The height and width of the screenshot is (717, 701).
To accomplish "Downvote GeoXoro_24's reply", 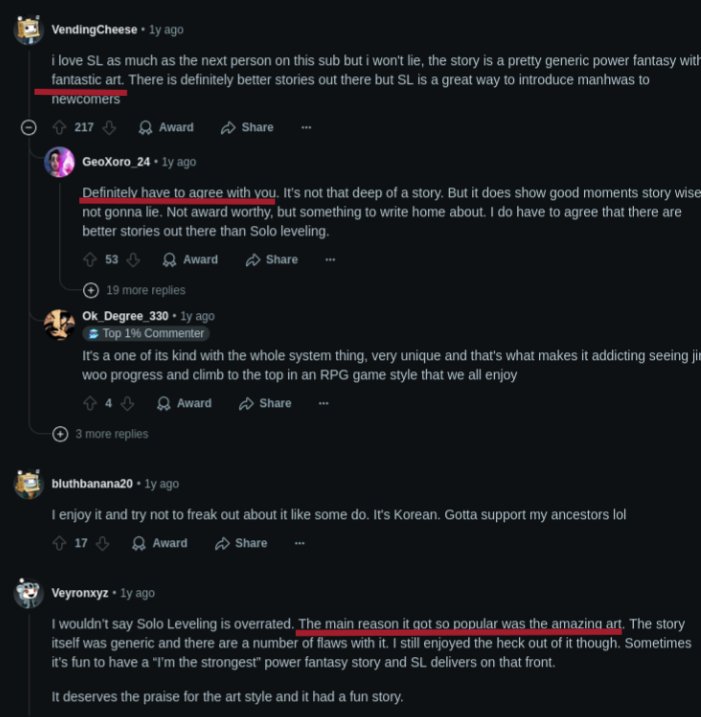I will [x=133, y=259].
